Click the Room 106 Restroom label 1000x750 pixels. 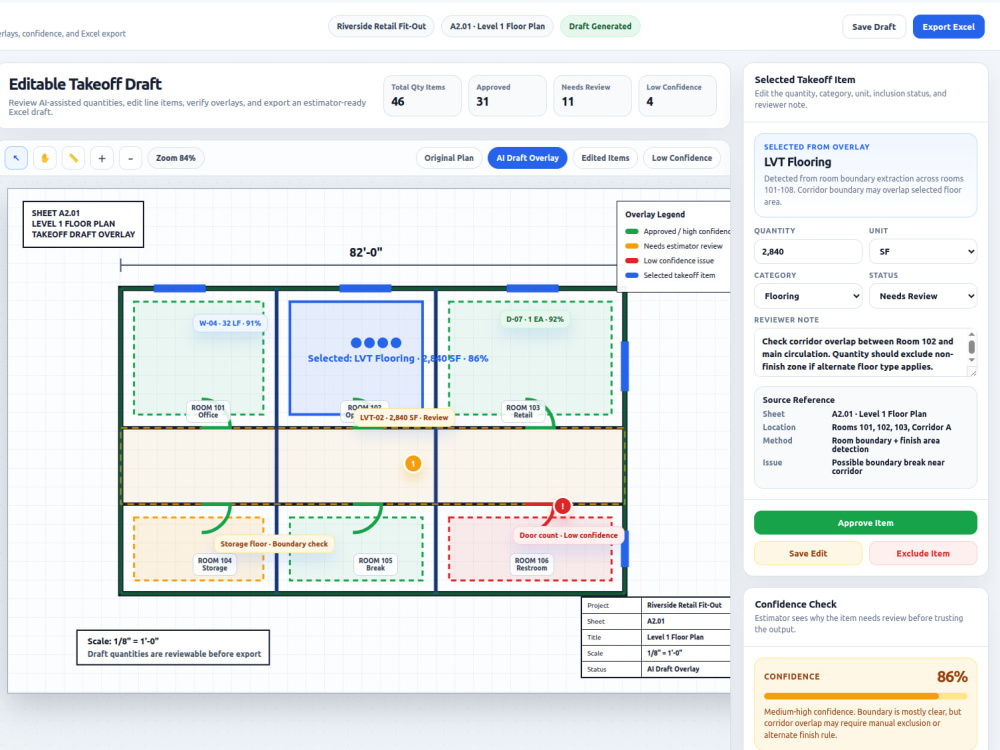[531, 564]
